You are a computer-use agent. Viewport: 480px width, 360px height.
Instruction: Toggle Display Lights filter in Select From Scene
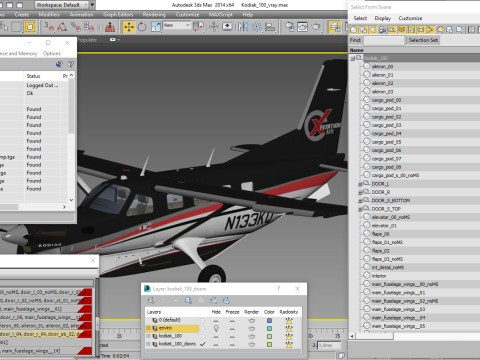click(x=373, y=30)
